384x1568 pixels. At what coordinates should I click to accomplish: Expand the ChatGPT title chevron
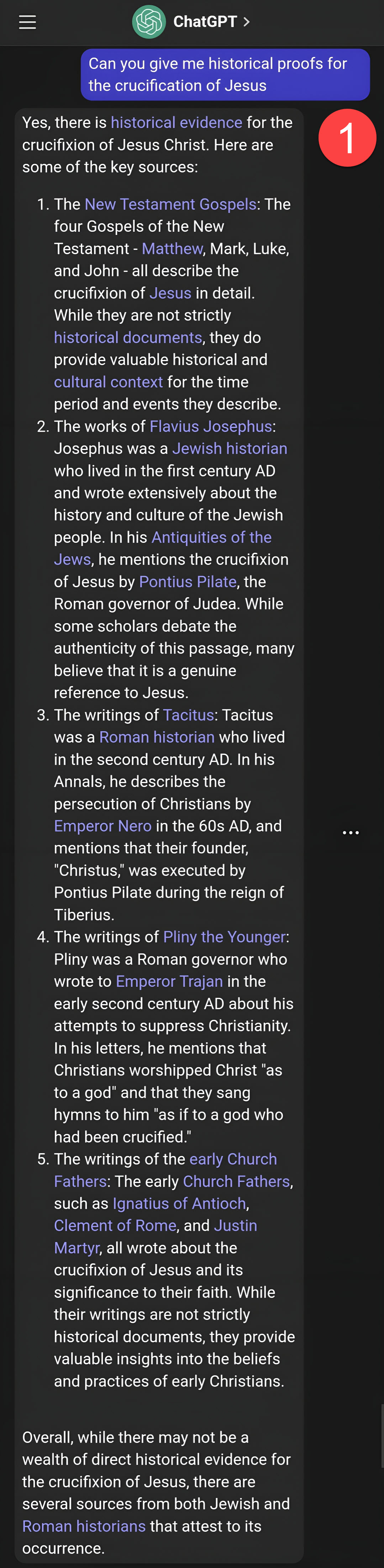point(246,22)
